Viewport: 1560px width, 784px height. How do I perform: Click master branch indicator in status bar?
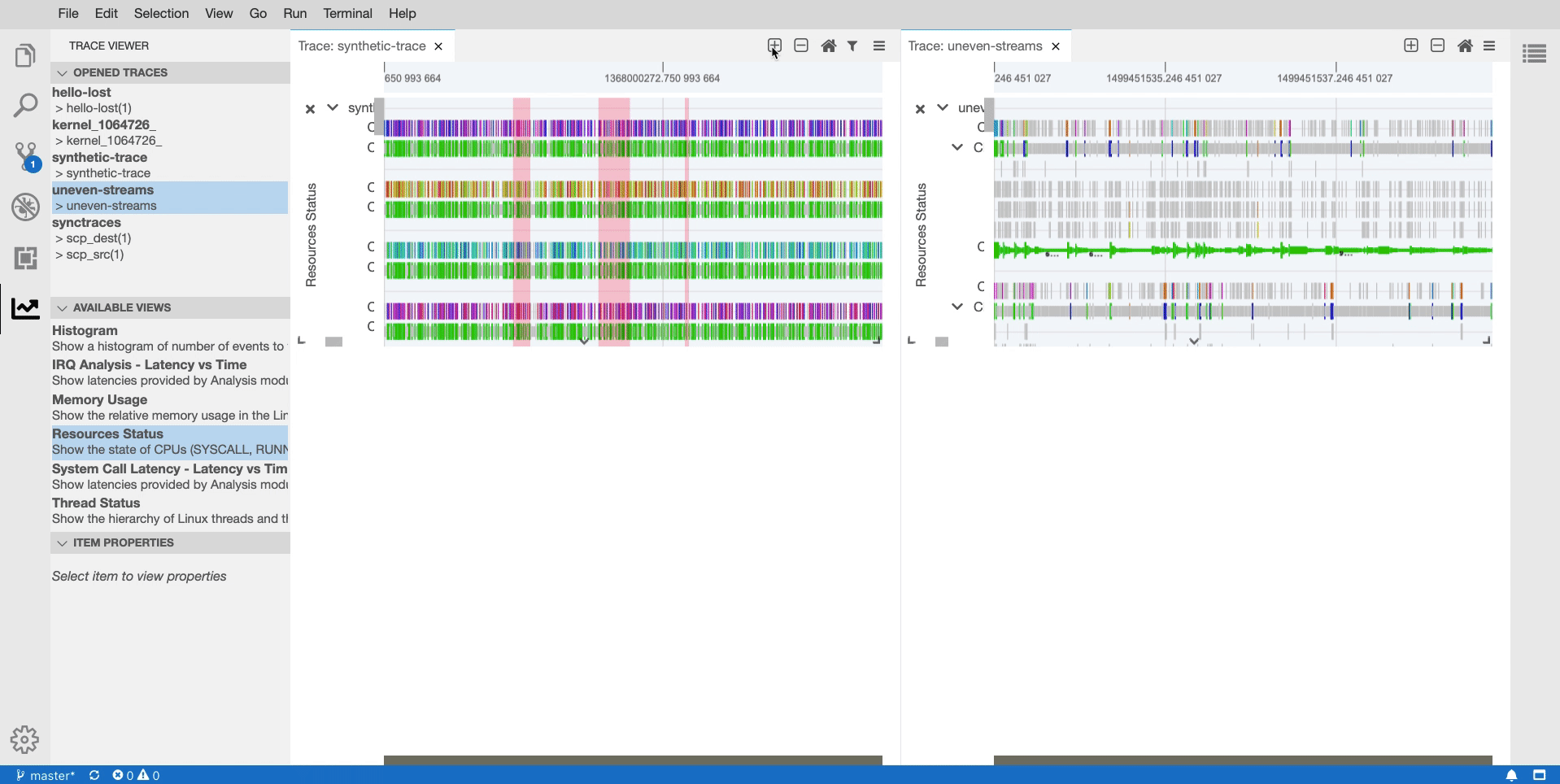point(46,775)
